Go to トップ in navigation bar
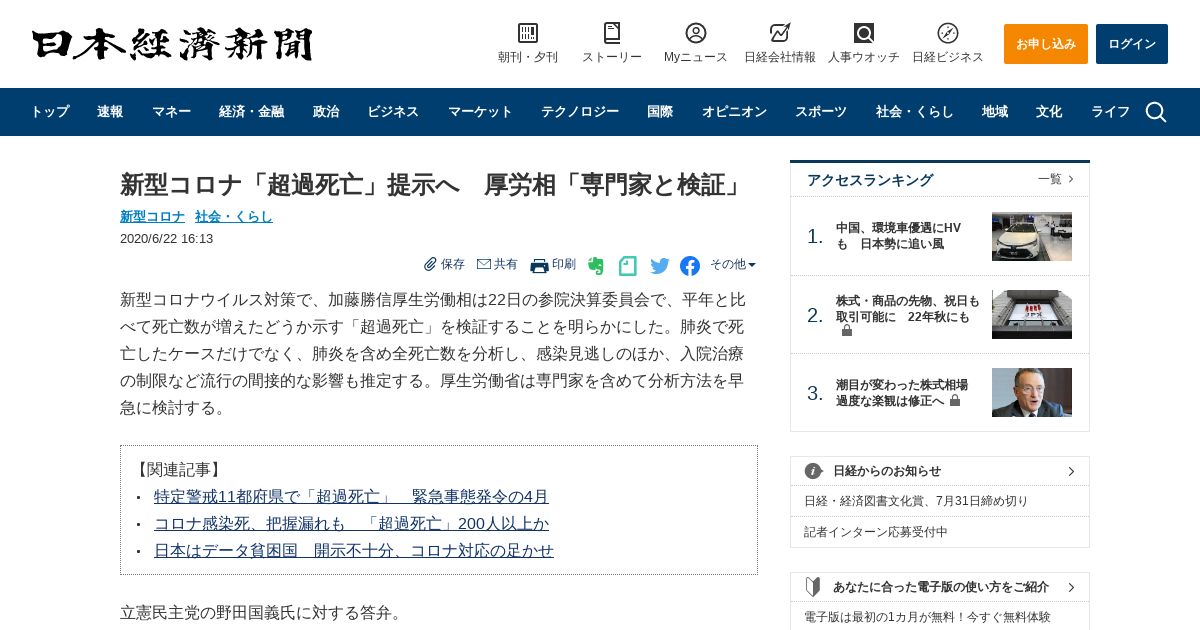This screenshot has width=1200, height=630. click(x=50, y=112)
